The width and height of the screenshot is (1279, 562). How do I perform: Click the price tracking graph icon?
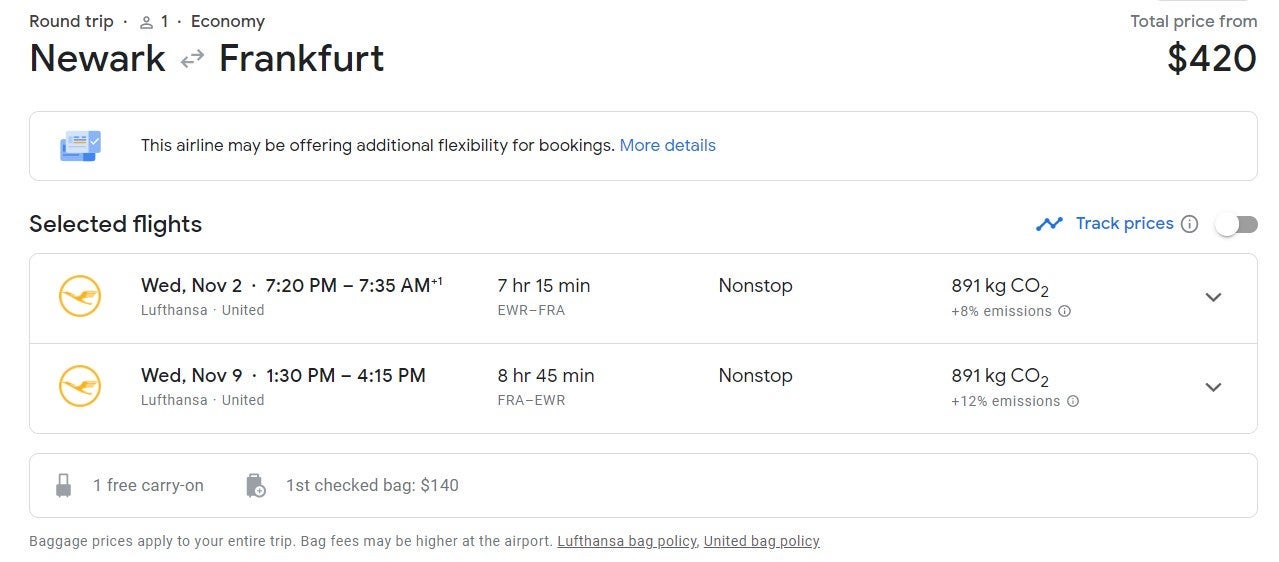click(x=1049, y=224)
